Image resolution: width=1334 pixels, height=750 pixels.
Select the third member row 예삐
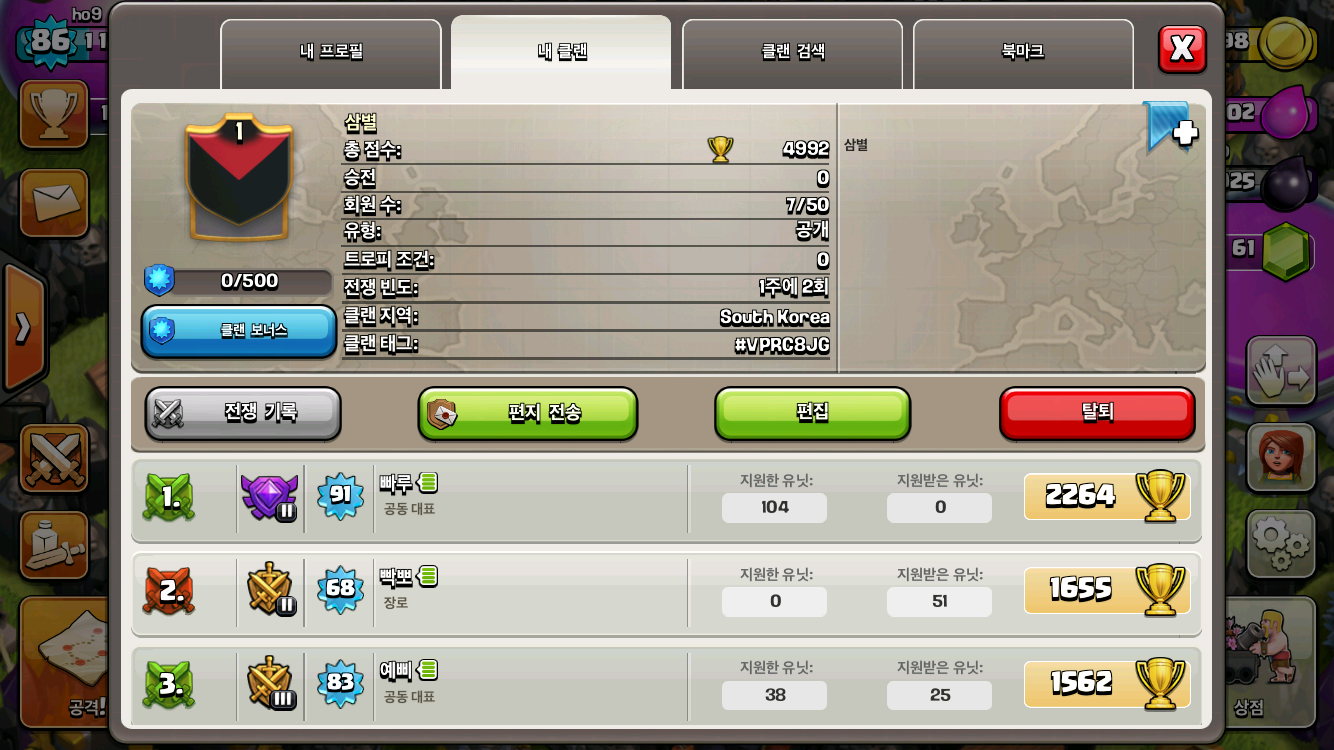pyautogui.click(x=667, y=685)
